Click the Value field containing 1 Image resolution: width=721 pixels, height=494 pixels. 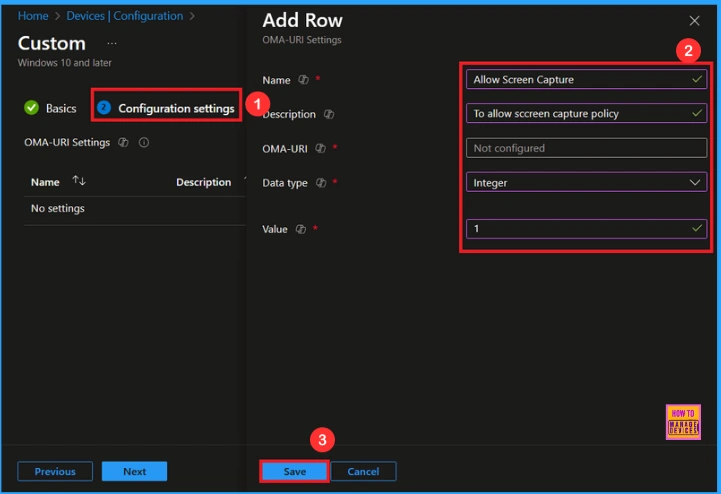point(586,229)
